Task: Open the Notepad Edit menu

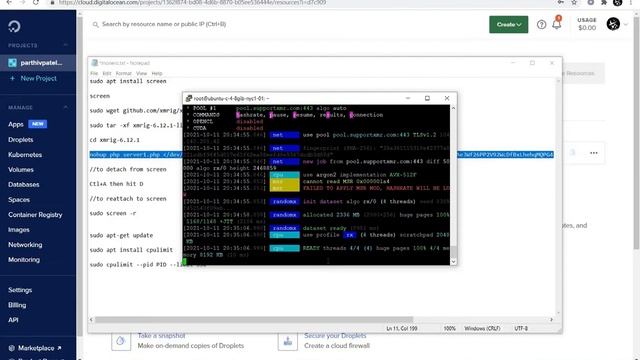Action: (107, 73)
